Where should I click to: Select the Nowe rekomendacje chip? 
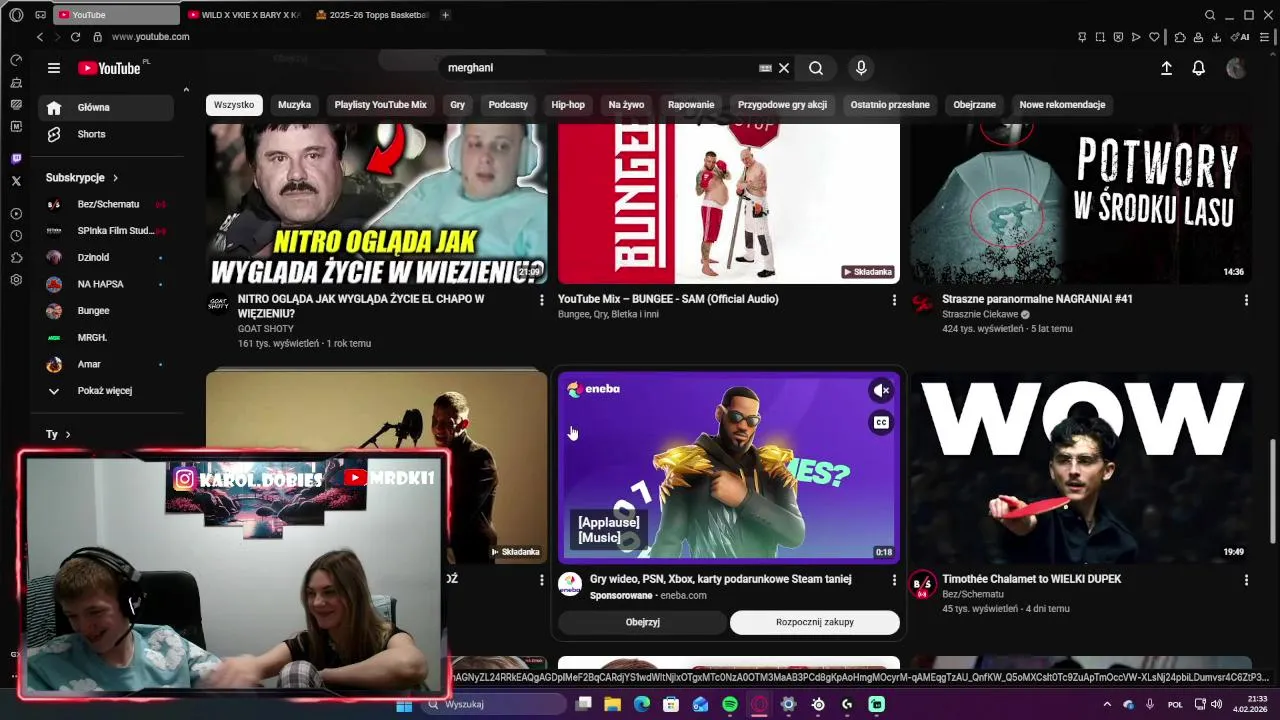tap(1062, 104)
